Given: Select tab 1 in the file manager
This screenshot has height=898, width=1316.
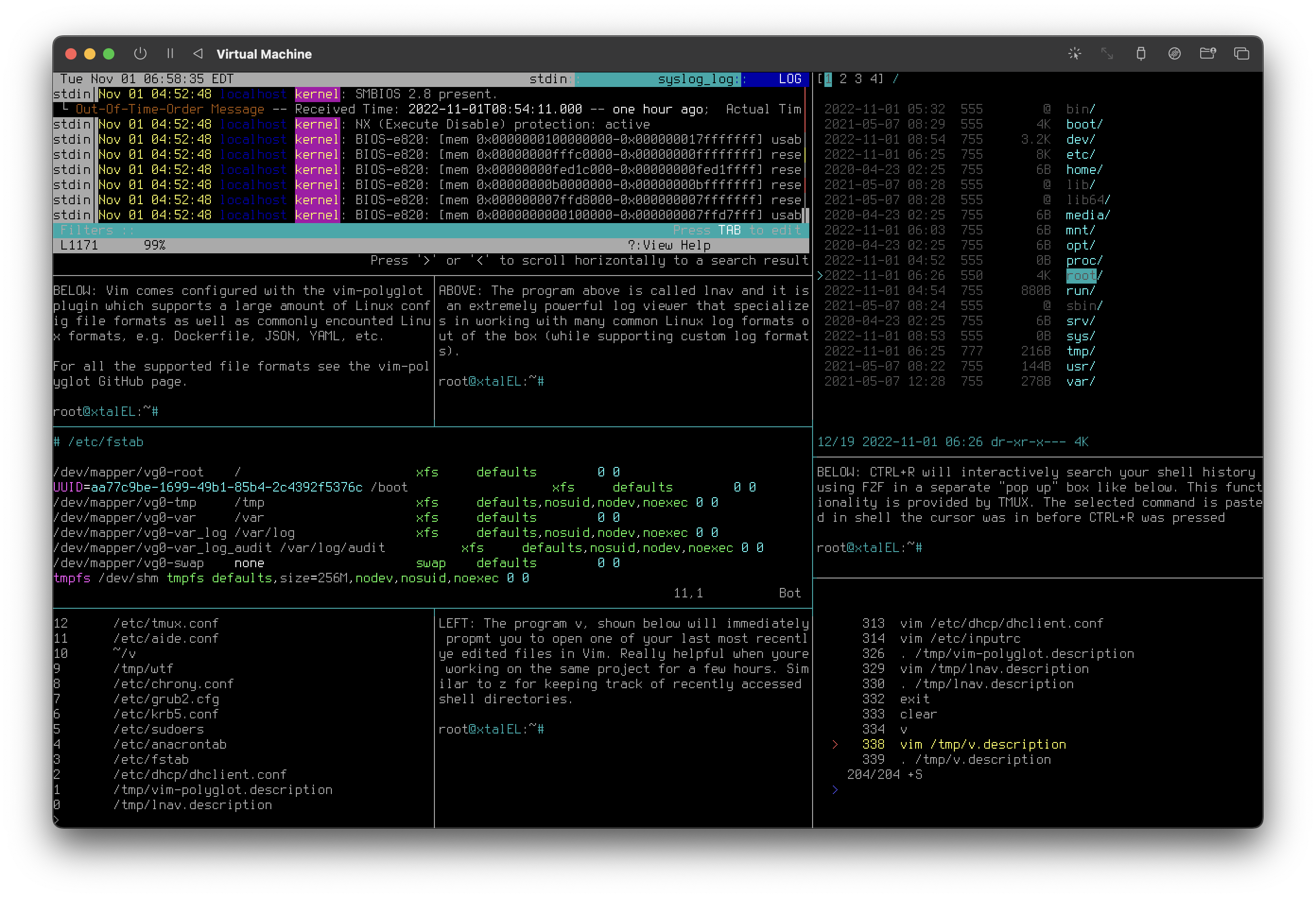Looking at the screenshot, I should (x=828, y=79).
